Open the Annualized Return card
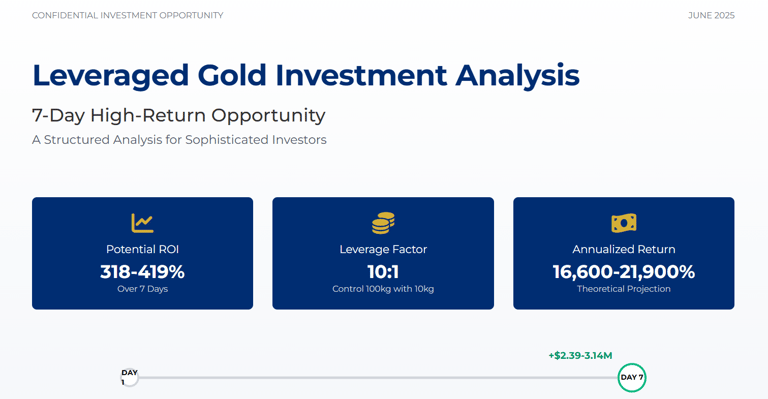768x399 pixels. tap(624, 253)
